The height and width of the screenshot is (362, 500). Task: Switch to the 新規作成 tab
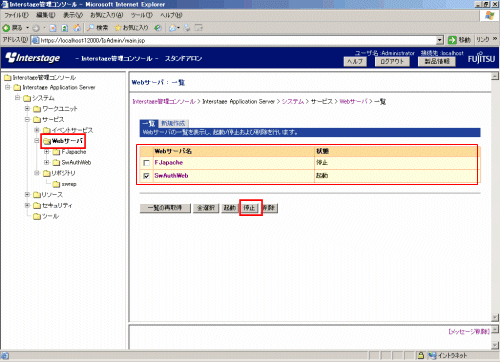[173, 124]
